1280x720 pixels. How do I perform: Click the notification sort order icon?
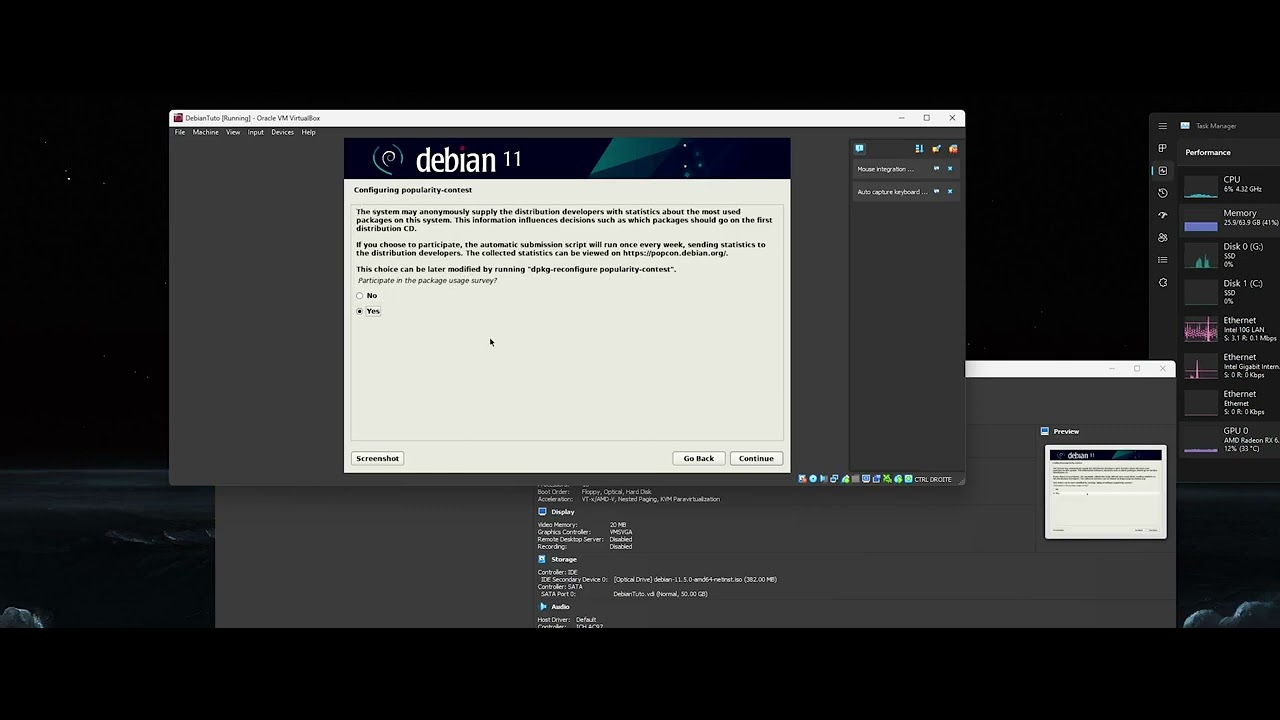coord(920,149)
